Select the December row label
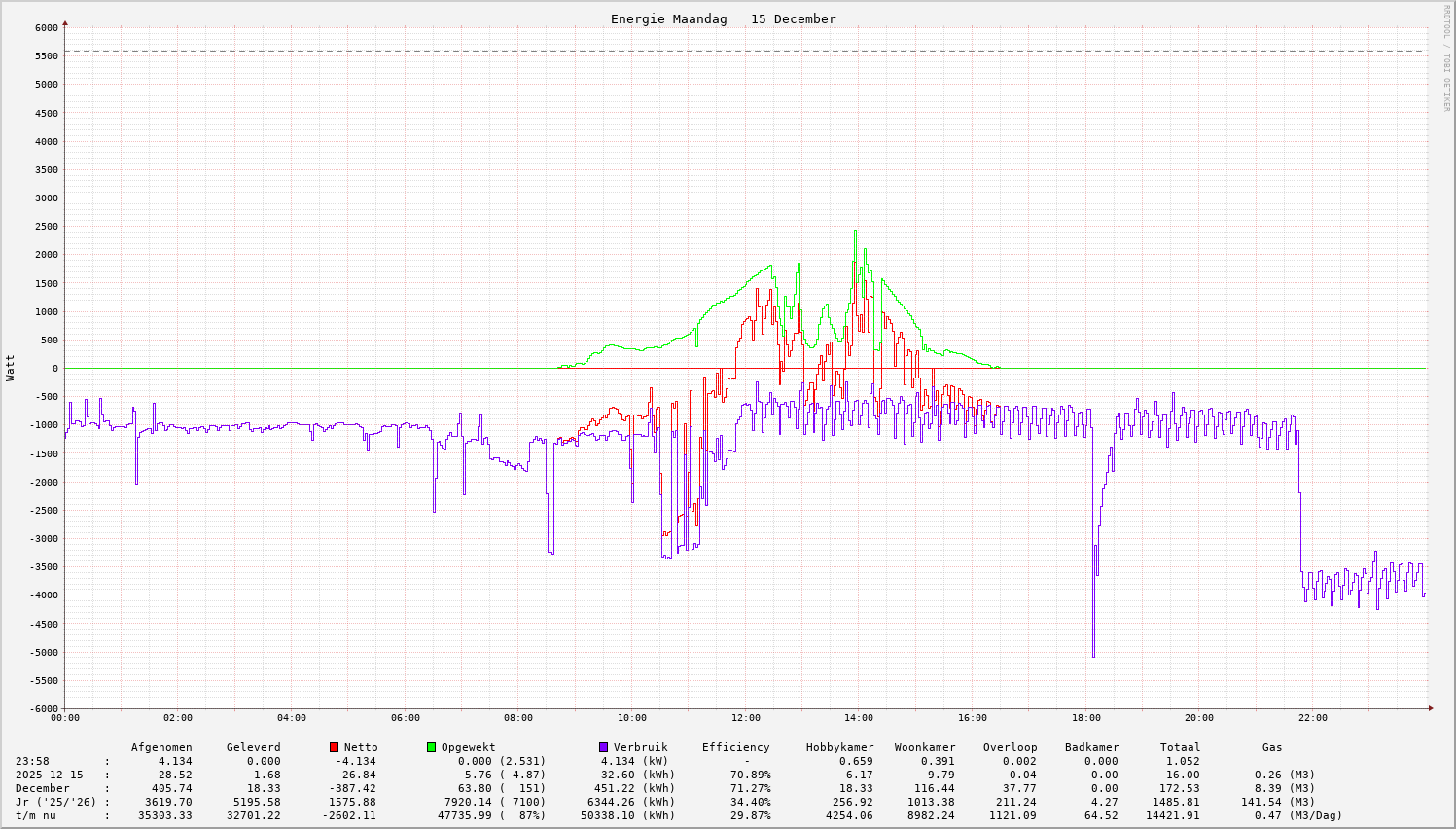This screenshot has height=829, width=1456. click(x=42, y=788)
